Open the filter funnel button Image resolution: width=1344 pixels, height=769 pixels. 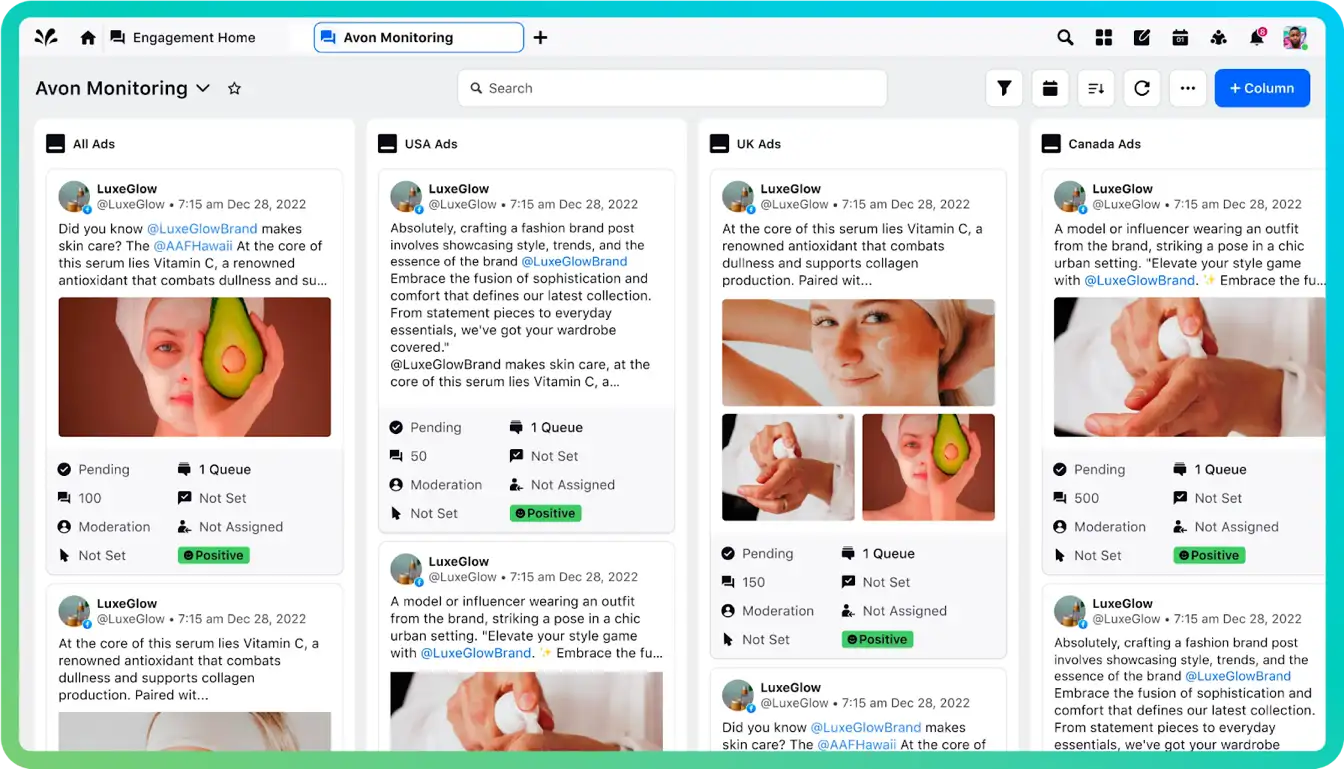[x=1004, y=88]
